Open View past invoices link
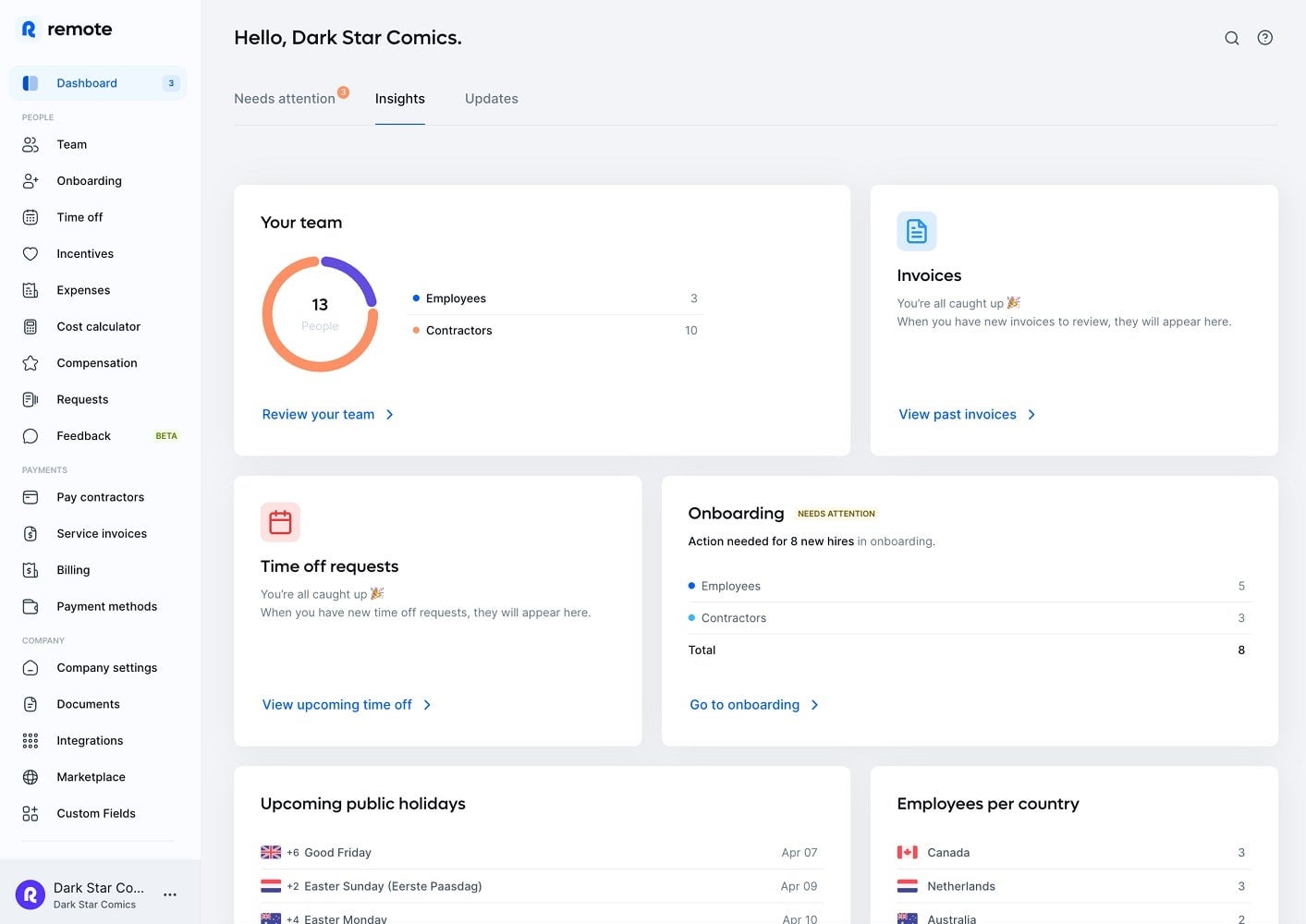This screenshot has width=1306, height=924. point(957,415)
